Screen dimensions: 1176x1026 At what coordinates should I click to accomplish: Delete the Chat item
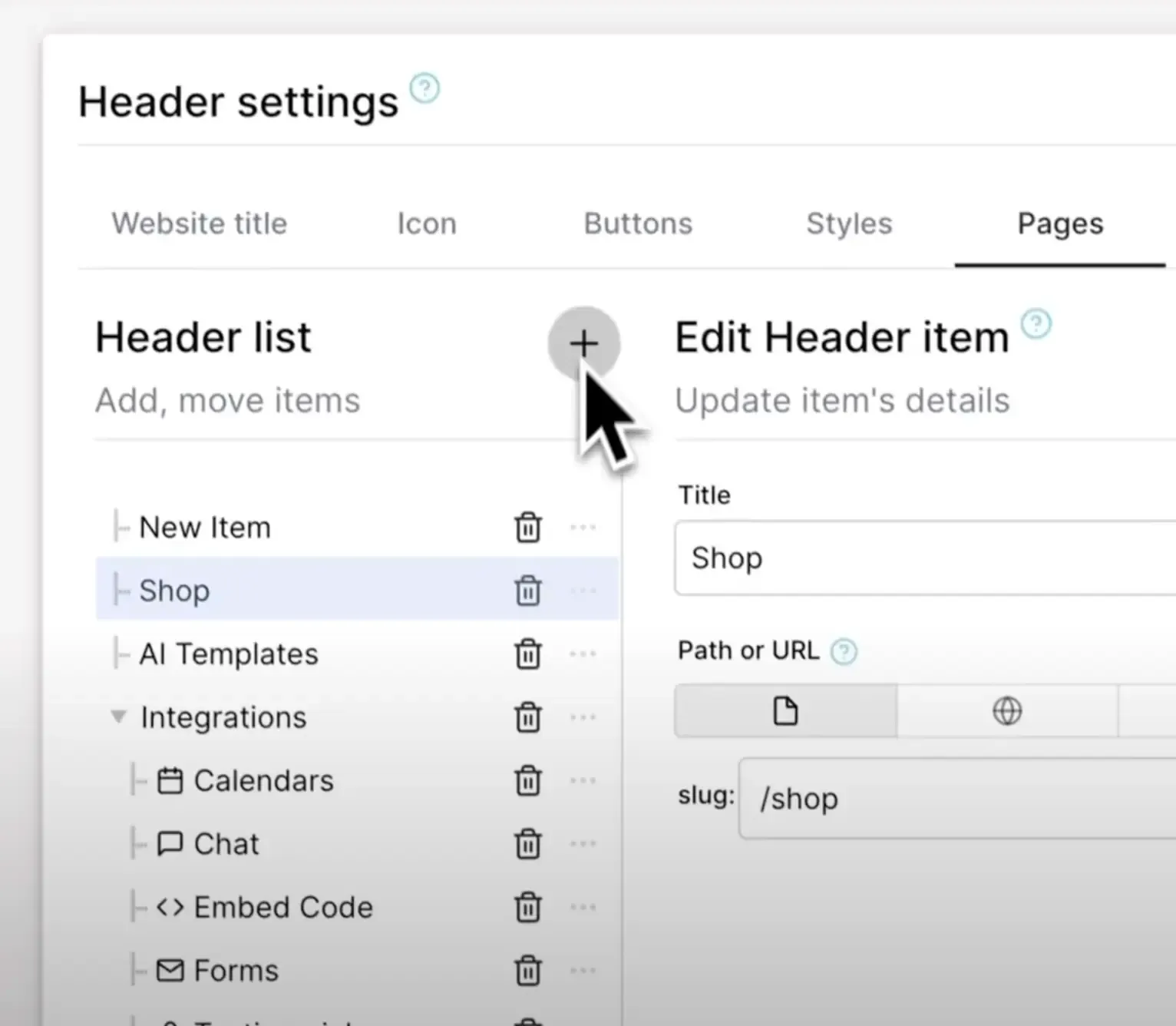(528, 844)
